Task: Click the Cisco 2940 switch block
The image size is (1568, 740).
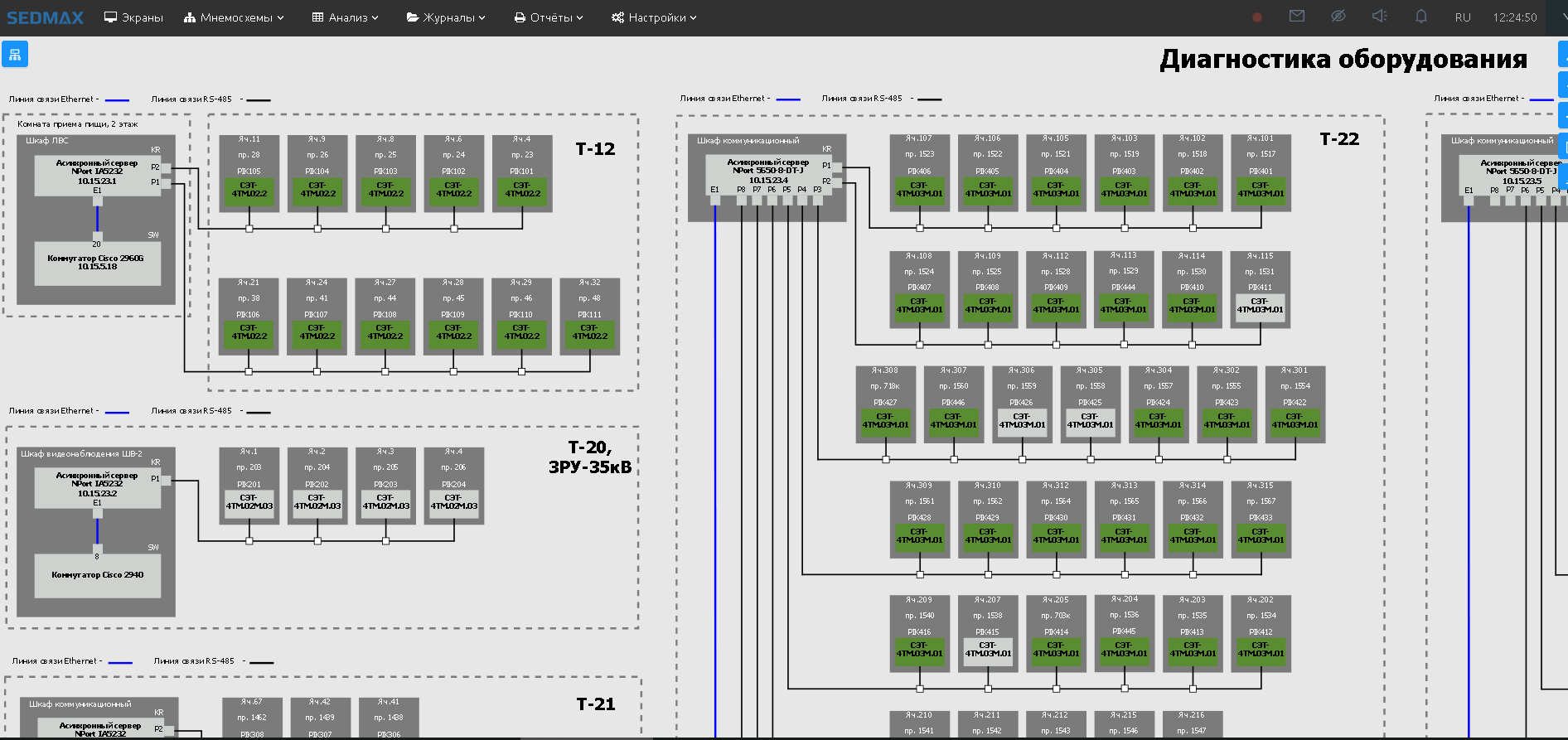Action: (x=97, y=575)
